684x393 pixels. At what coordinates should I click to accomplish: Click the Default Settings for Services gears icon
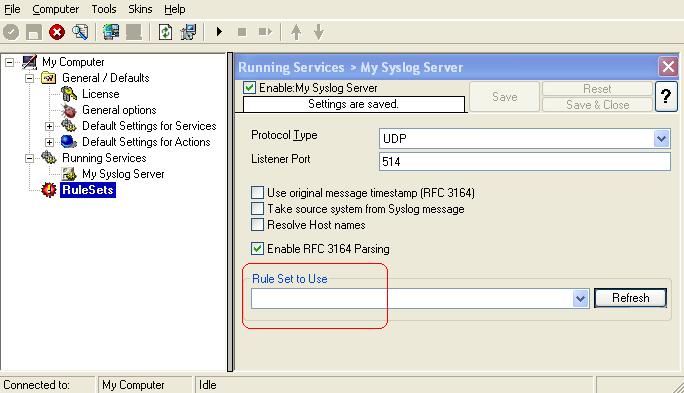pyautogui.click(x=69, y=126)
